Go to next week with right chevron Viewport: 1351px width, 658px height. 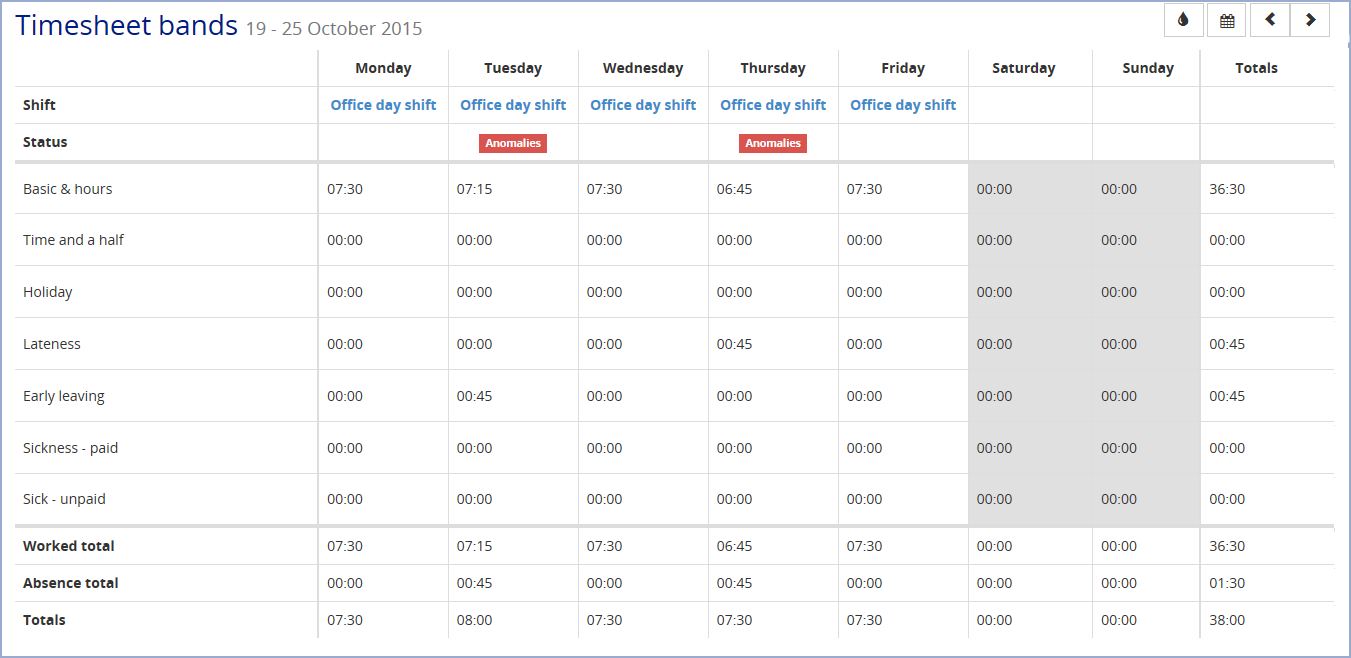point(1310,20)
